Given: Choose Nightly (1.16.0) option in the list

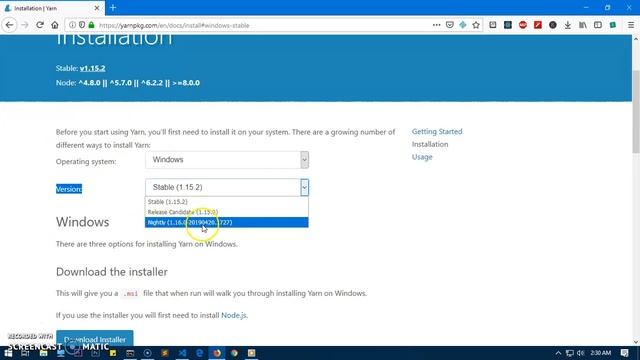Looking at the screenshot, I should click(227, 222).
